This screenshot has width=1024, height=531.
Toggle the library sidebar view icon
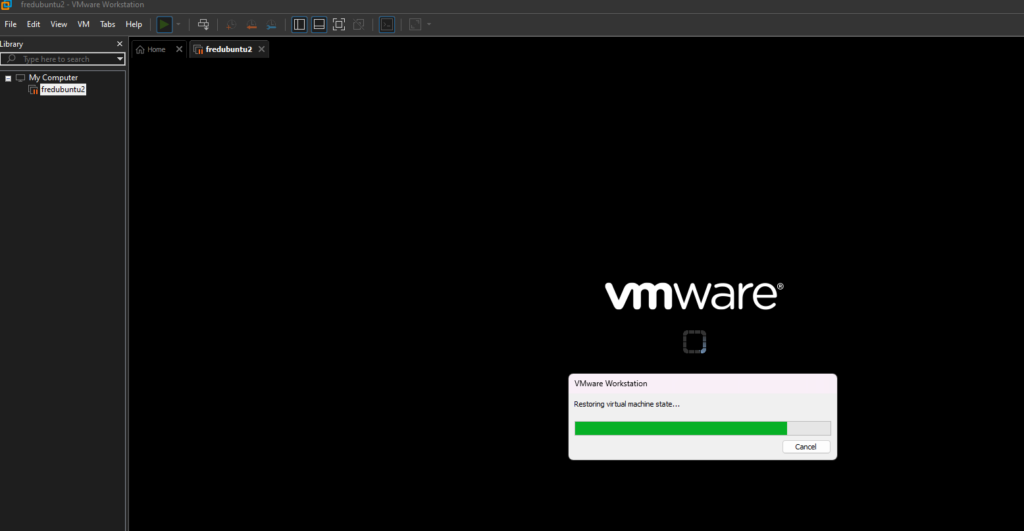click(299, 25)
